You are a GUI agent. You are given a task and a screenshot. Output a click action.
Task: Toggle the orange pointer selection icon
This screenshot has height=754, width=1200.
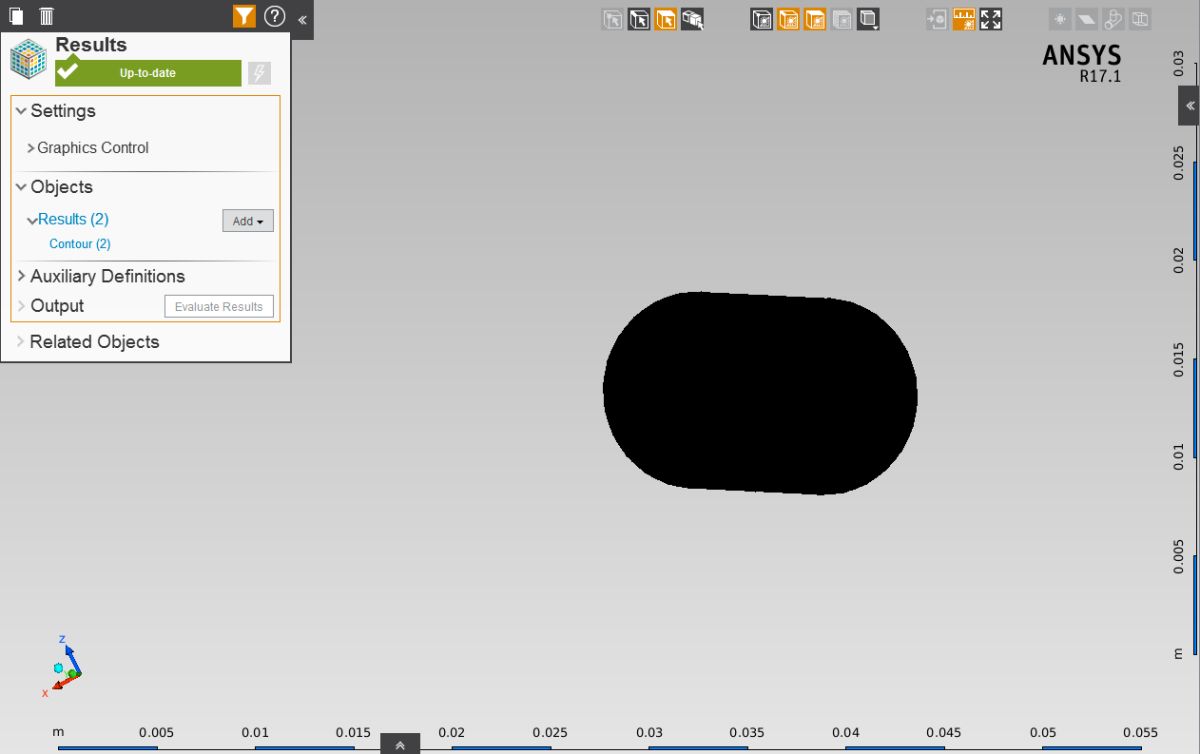click(x=666, y=18)
